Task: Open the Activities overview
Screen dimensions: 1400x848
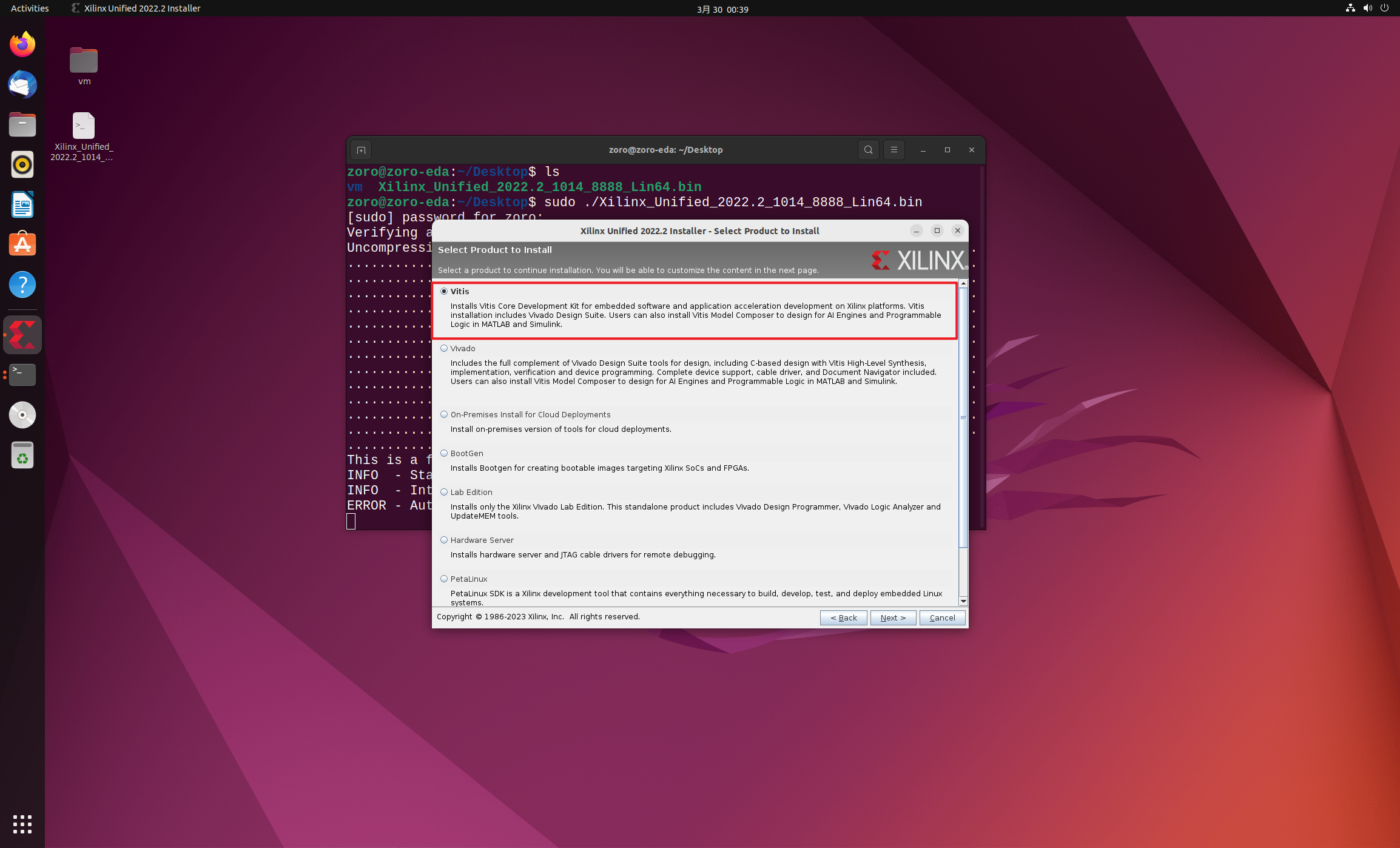Action: click(x=30, y=8)
